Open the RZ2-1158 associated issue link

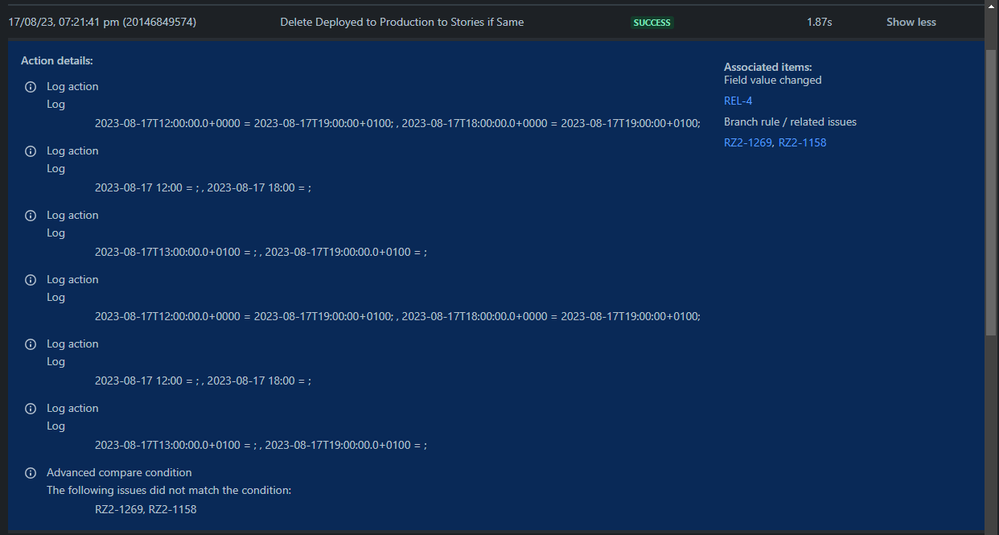click(802, 143)
